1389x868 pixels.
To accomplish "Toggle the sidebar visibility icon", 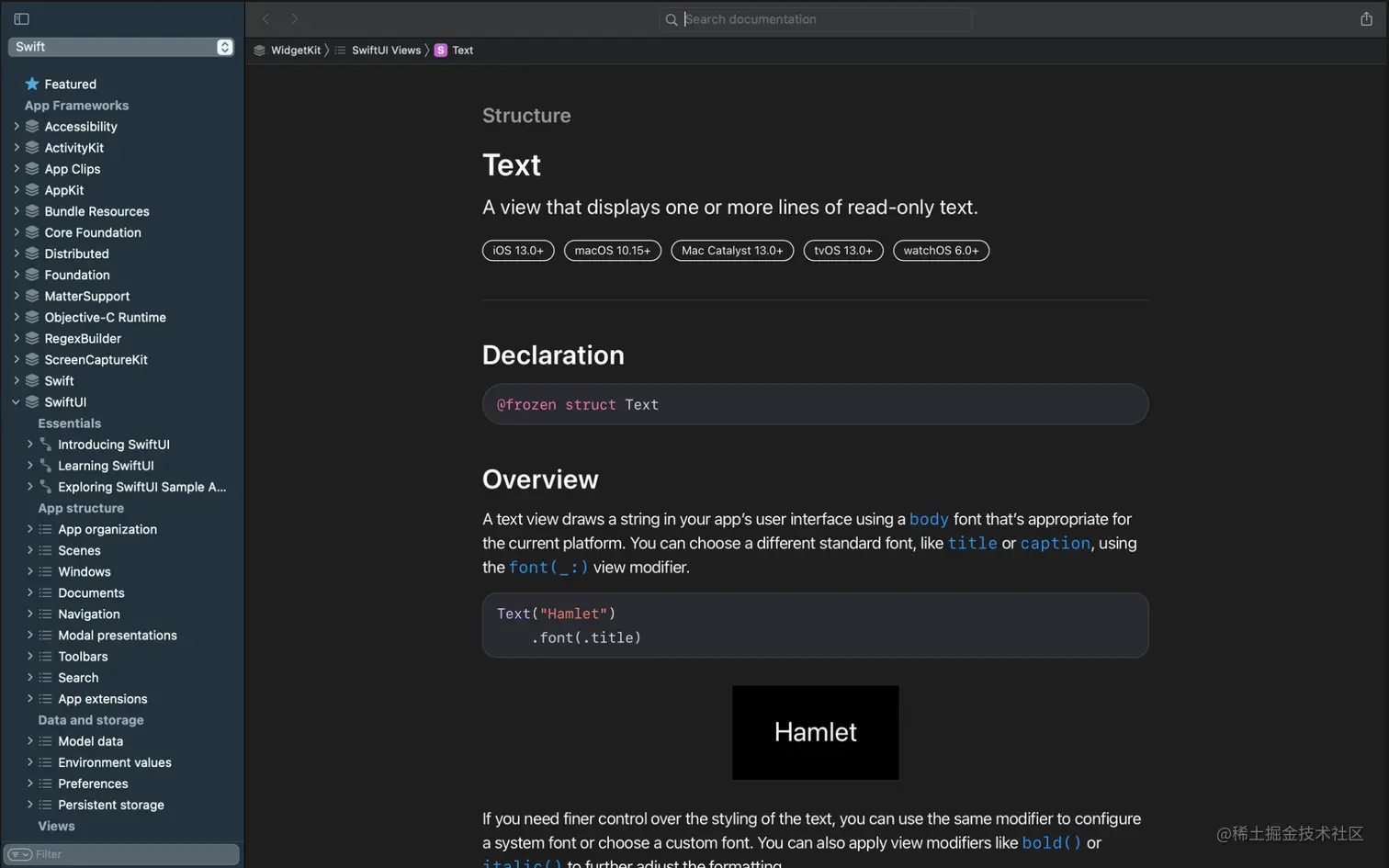I will (21, 18).
